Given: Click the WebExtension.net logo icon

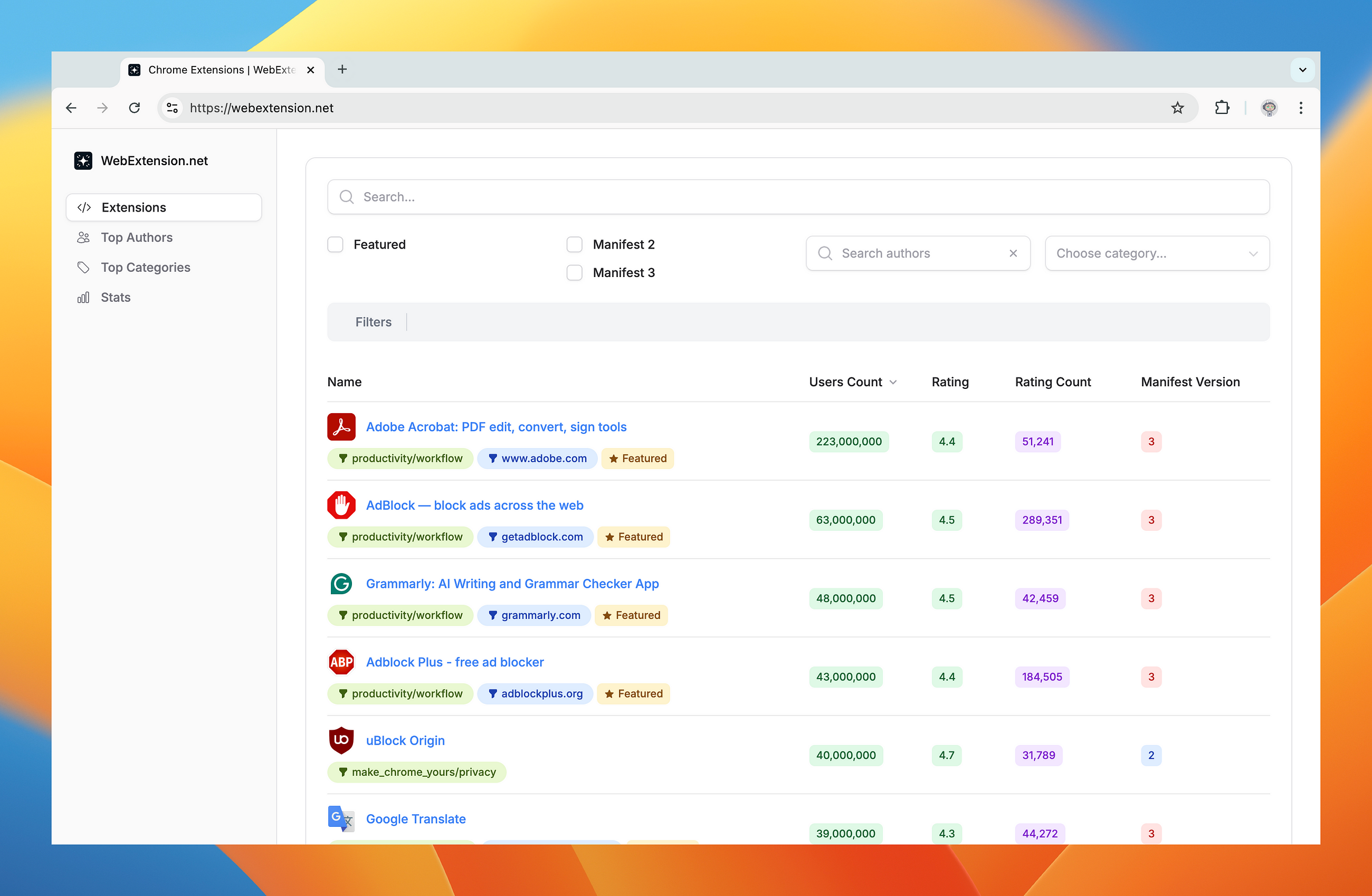Looking at the screenshot, I should pos(83,160).
